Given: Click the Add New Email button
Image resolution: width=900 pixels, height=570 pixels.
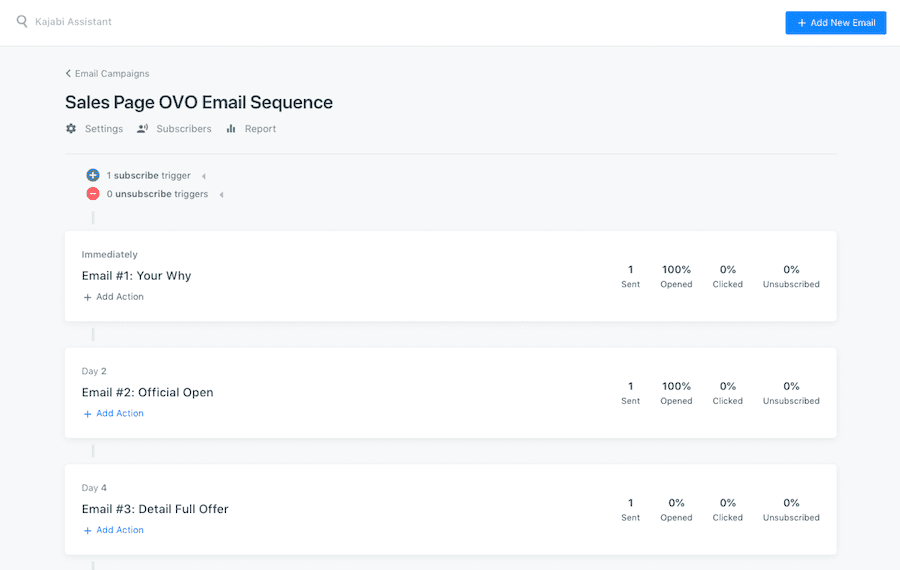Looking at the screenshot, I should pyautogui.click(x=835, y=23).
